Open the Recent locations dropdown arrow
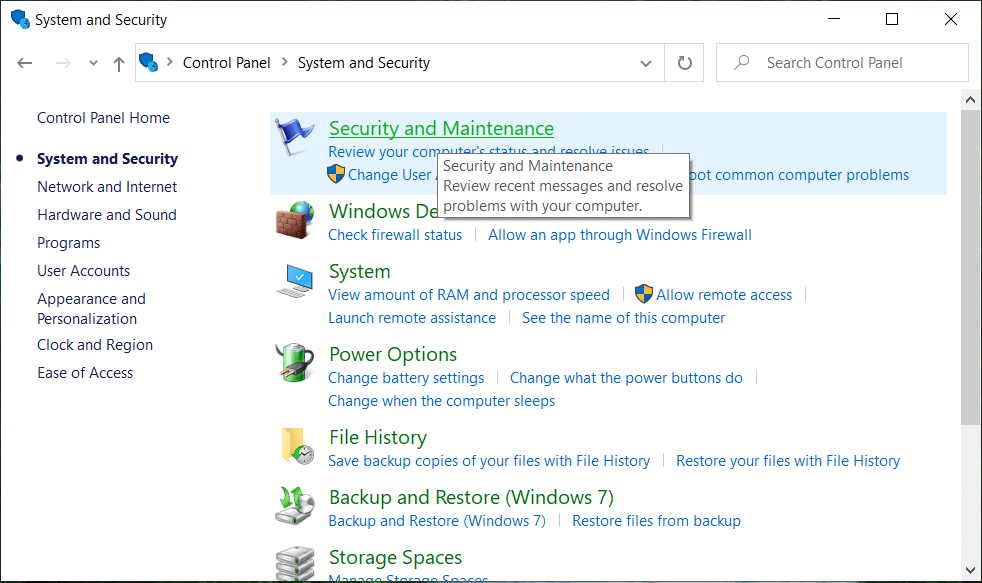982x583 pixels. tap(93, 63)
